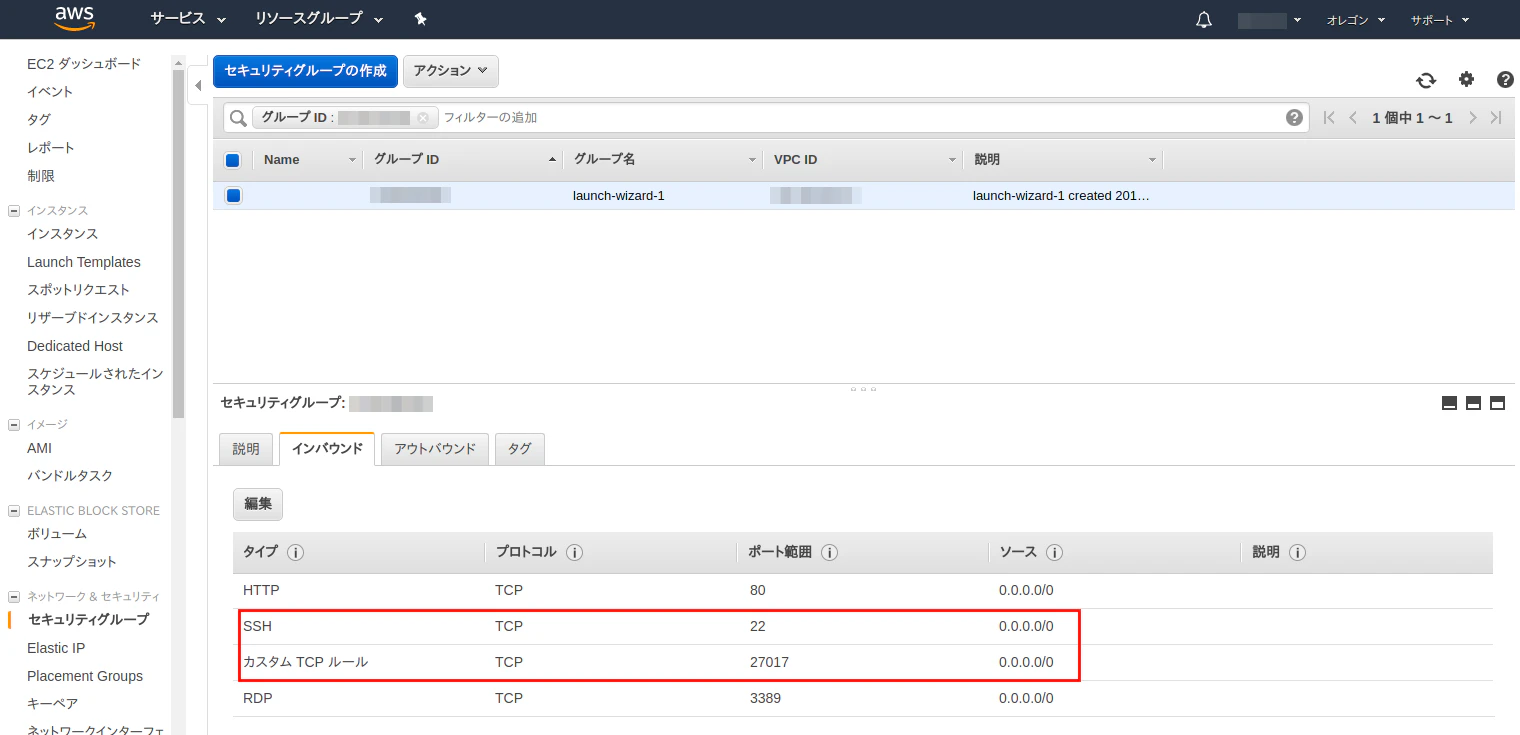This screenshot has width=1520, height=735.
Task: Minimize the details pane layout icon
Action: pos(1449,403)
